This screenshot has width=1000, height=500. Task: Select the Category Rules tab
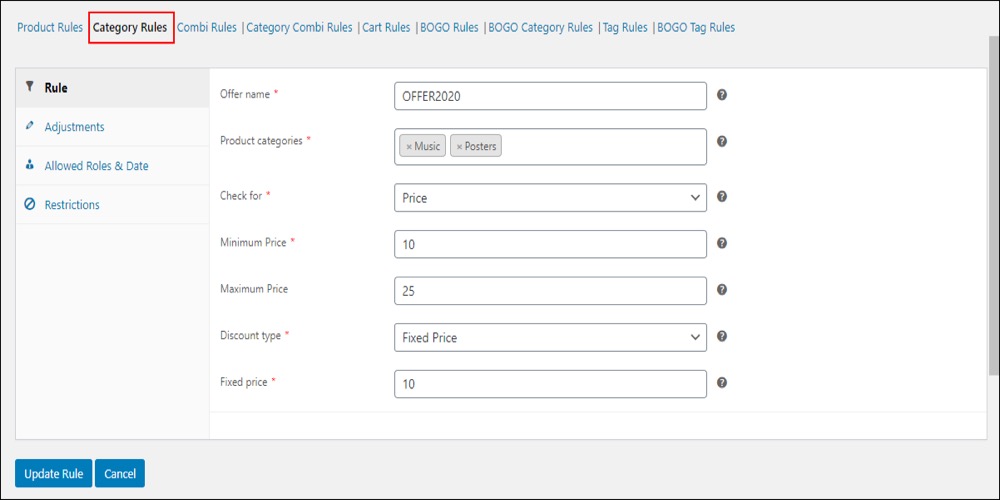coord(130,27)
